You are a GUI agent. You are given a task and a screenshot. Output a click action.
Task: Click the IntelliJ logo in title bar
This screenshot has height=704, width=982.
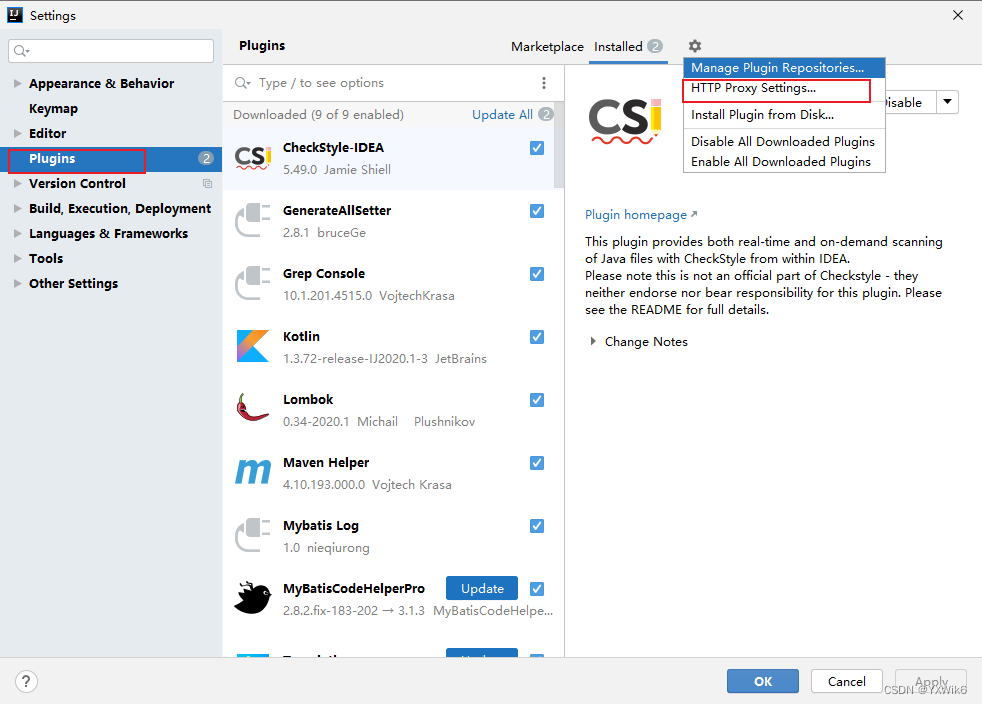tap(14, 15)
